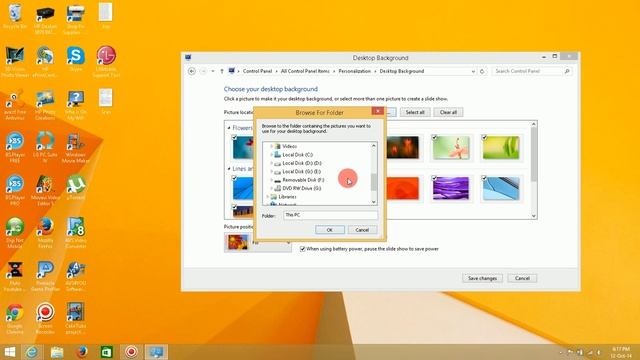This screenshot has height=360, width=640.
Task: Open the Recycle Bin desktop icon
Action: [x=15, y=16]
